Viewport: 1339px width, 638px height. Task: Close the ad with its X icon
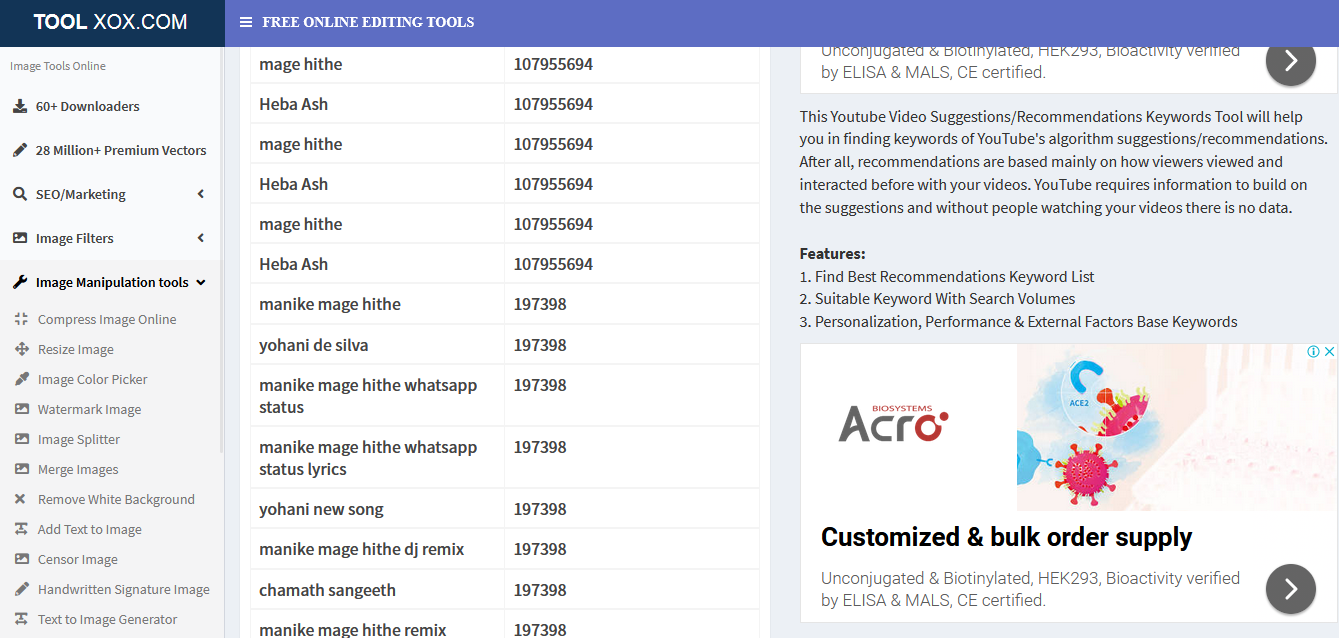tap(1329, 351)
